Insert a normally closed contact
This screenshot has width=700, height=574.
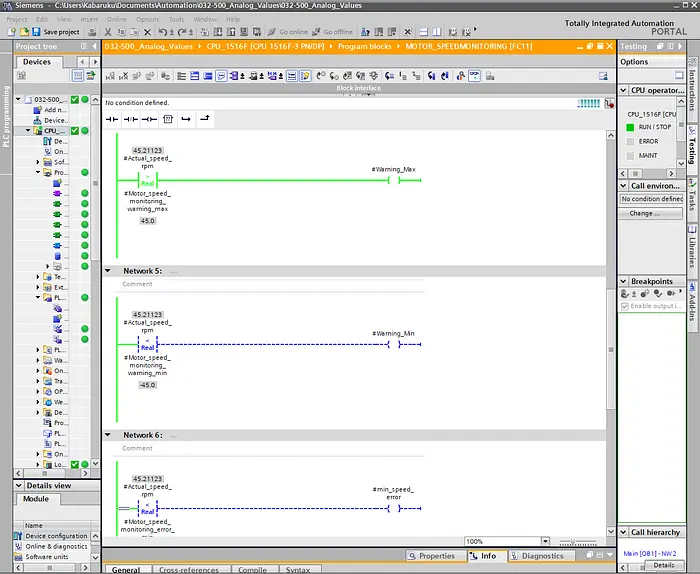[130, 119]
